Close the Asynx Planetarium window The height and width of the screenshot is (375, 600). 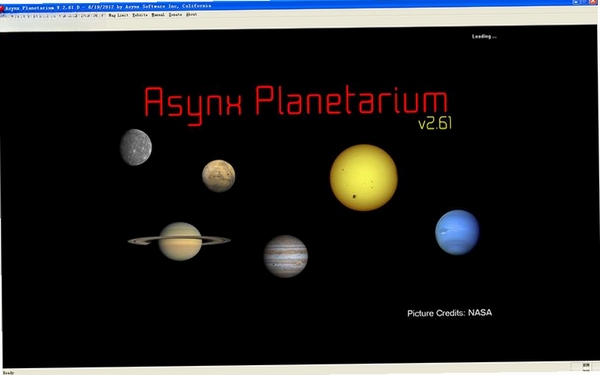(x=593, y=2)
